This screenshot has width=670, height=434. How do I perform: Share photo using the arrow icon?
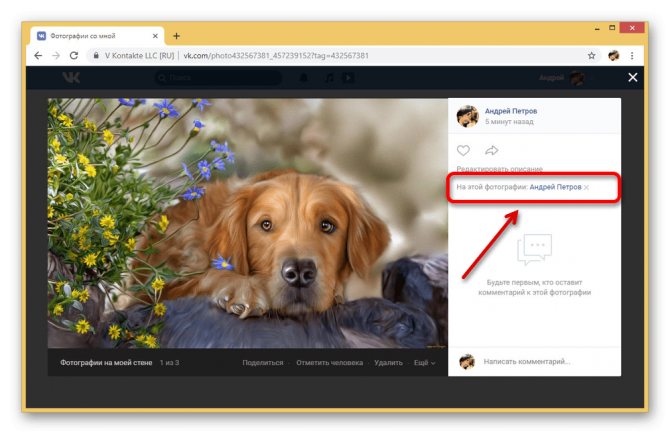tap(491, 150)
